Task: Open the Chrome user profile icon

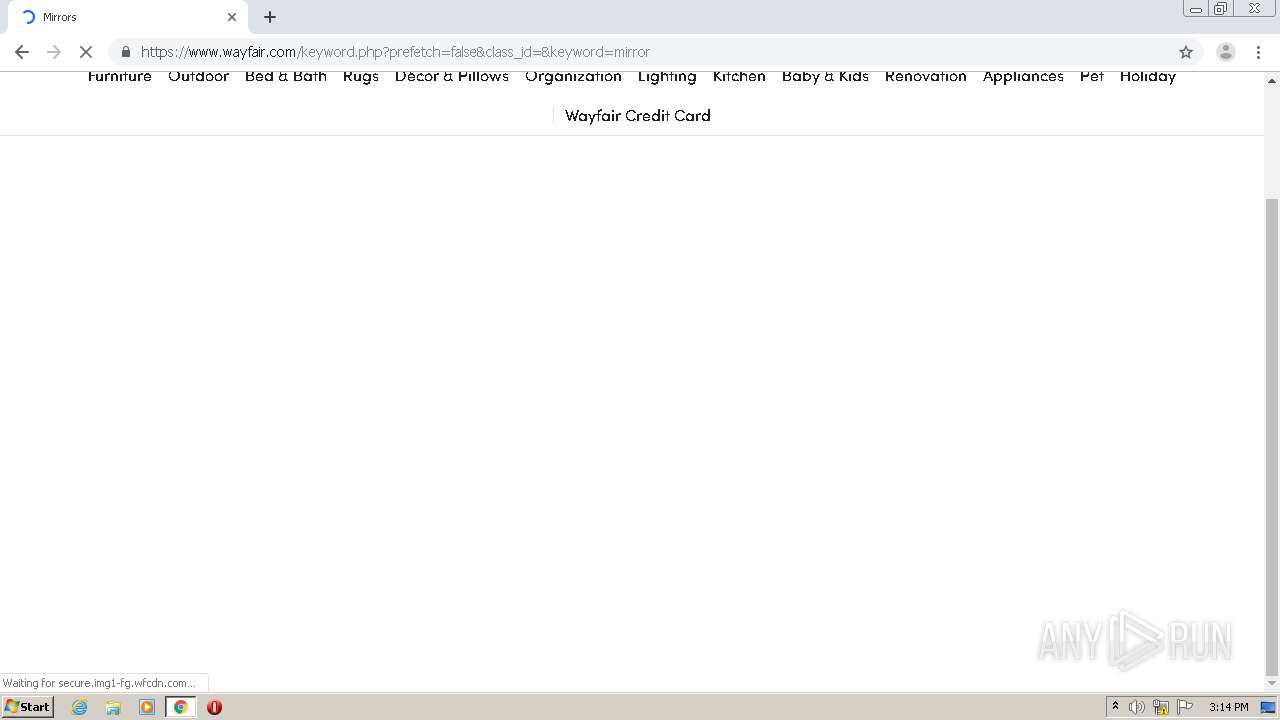Action: [1225, 52]
